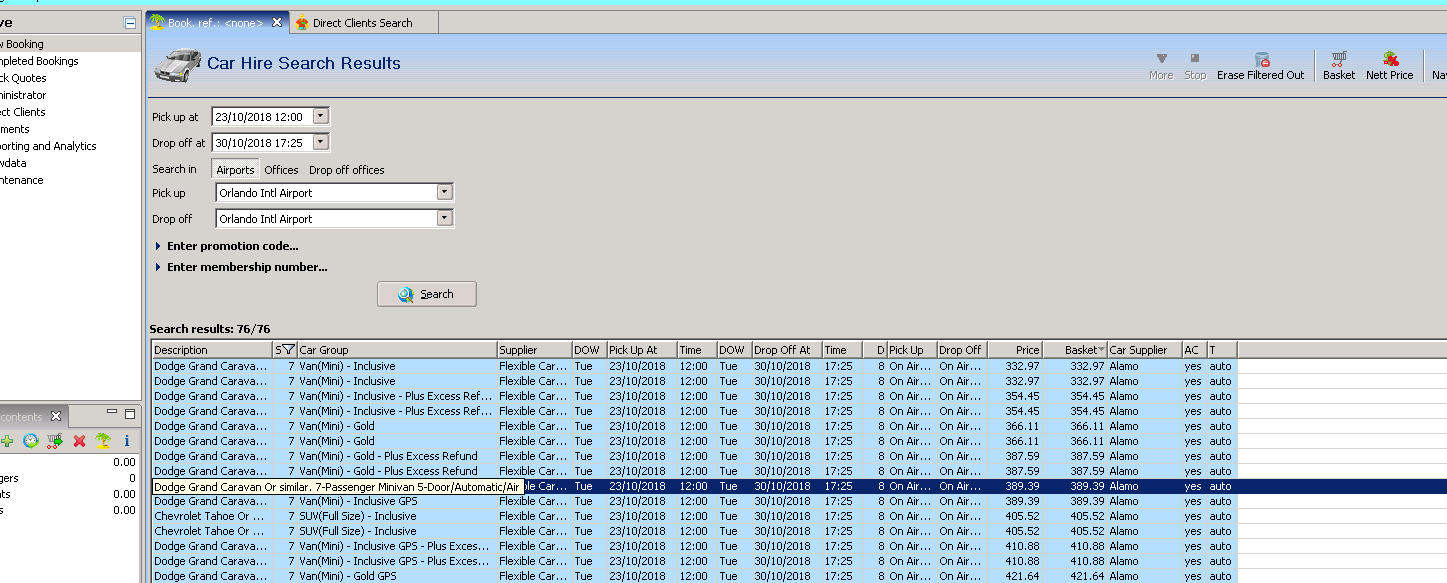
Task: Sort by Pick Up At column header
Action: [x=642, y=350]
